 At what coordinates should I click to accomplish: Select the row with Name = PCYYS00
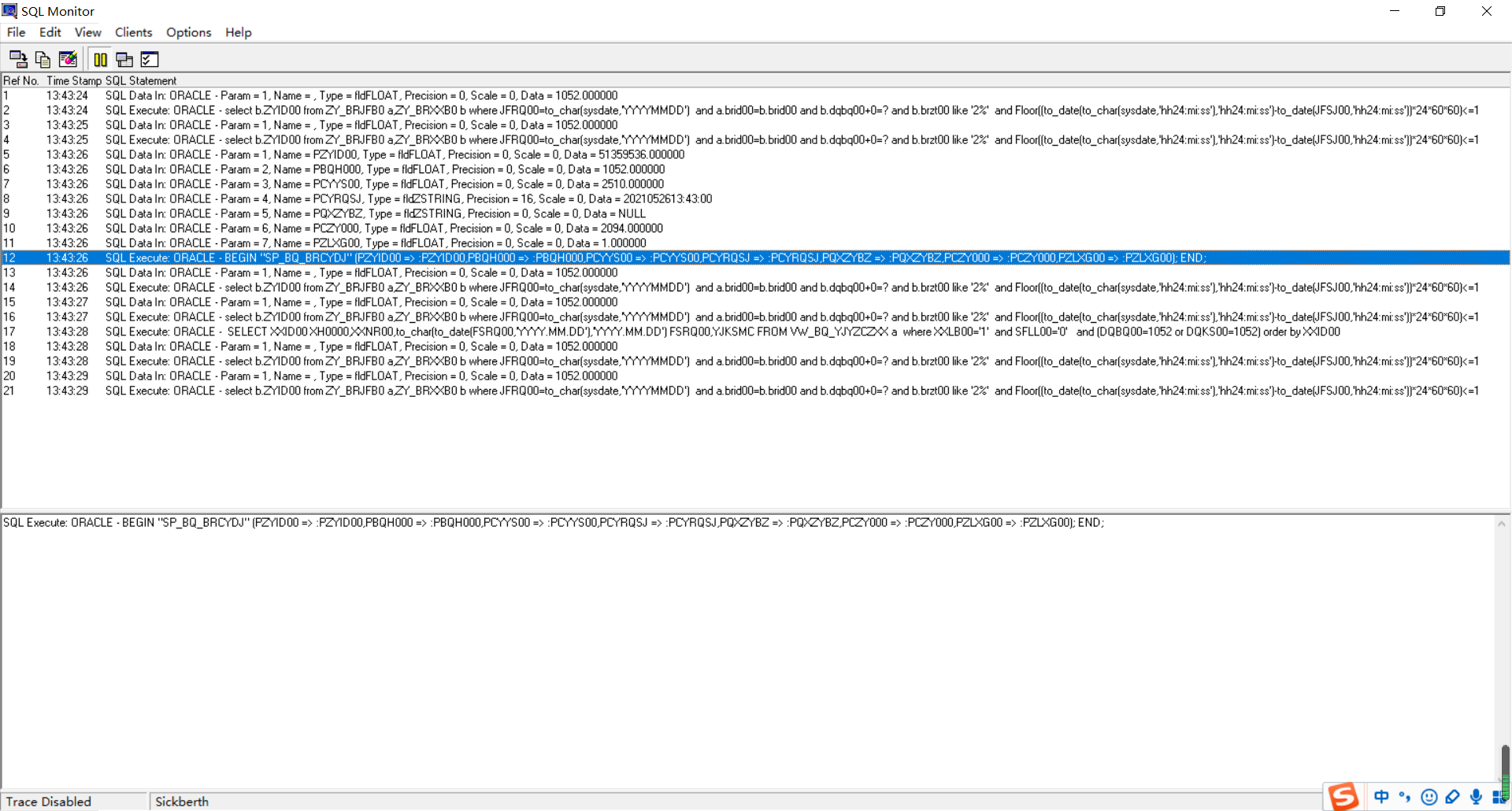[755, 184]
